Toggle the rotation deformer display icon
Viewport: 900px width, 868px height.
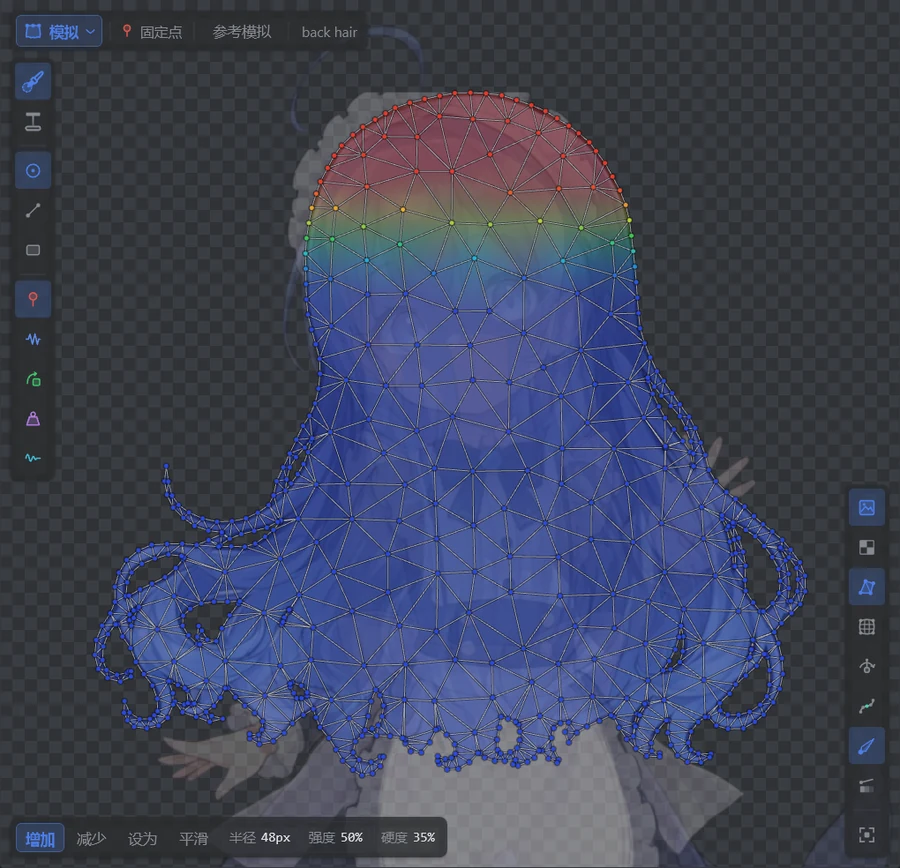tap(867, 666)
